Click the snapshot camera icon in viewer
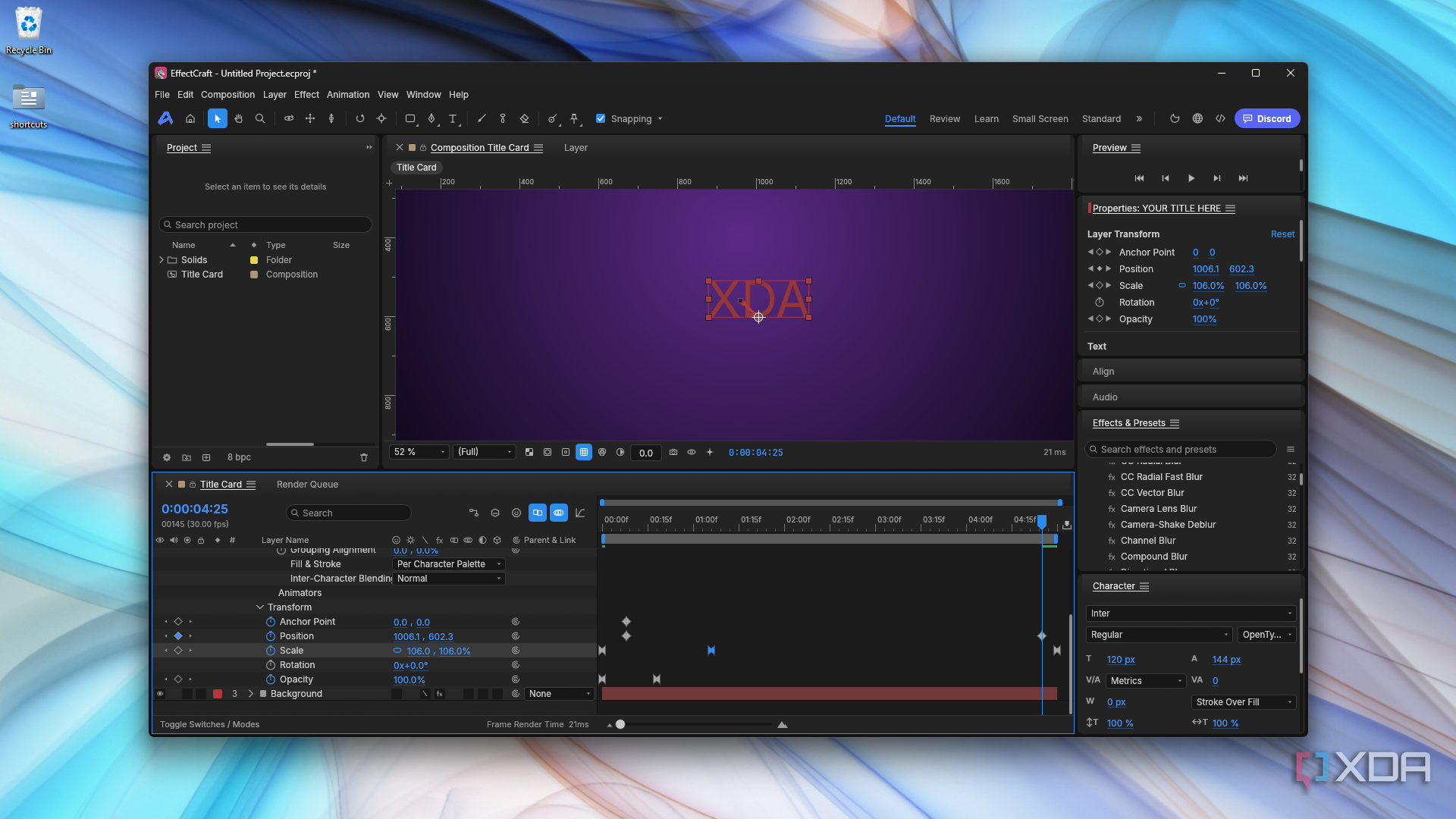This screenshot has width=1456, height=819. coord(673,452)
